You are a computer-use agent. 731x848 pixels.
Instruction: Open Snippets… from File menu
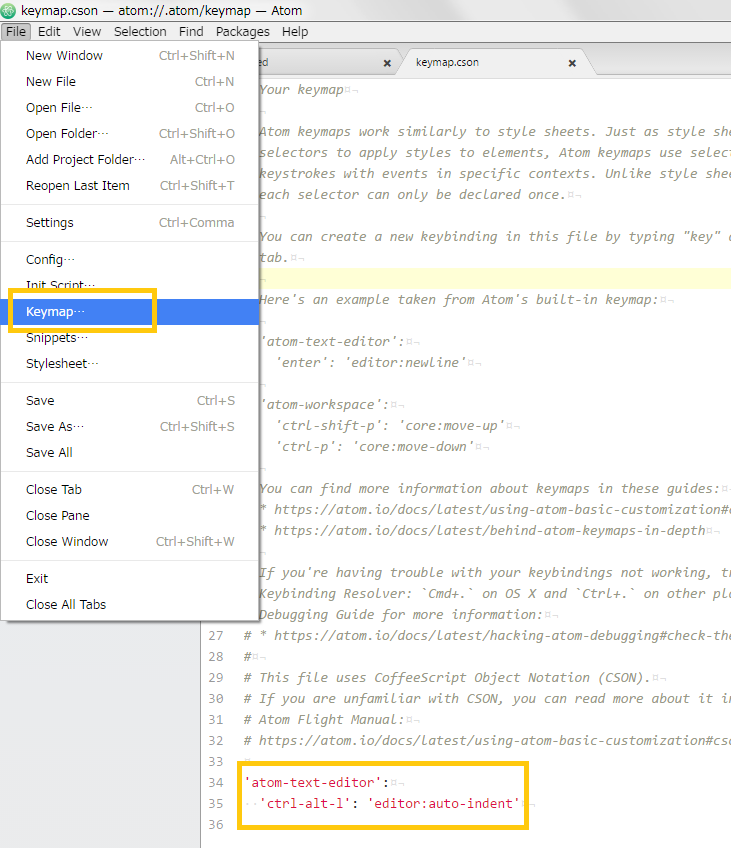(x=130, y=337)
